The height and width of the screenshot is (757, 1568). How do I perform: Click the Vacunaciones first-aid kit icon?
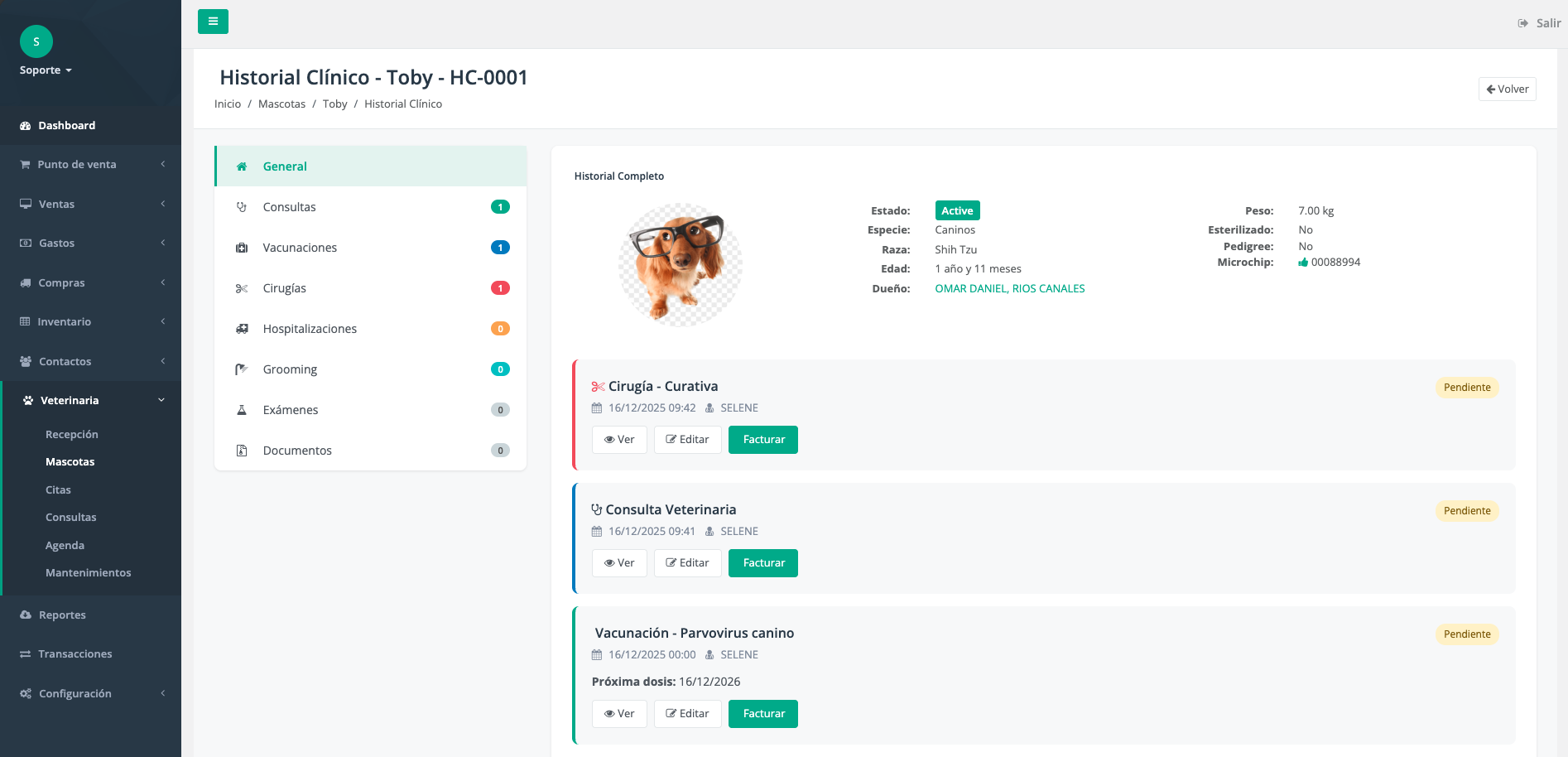pos(242,248)
